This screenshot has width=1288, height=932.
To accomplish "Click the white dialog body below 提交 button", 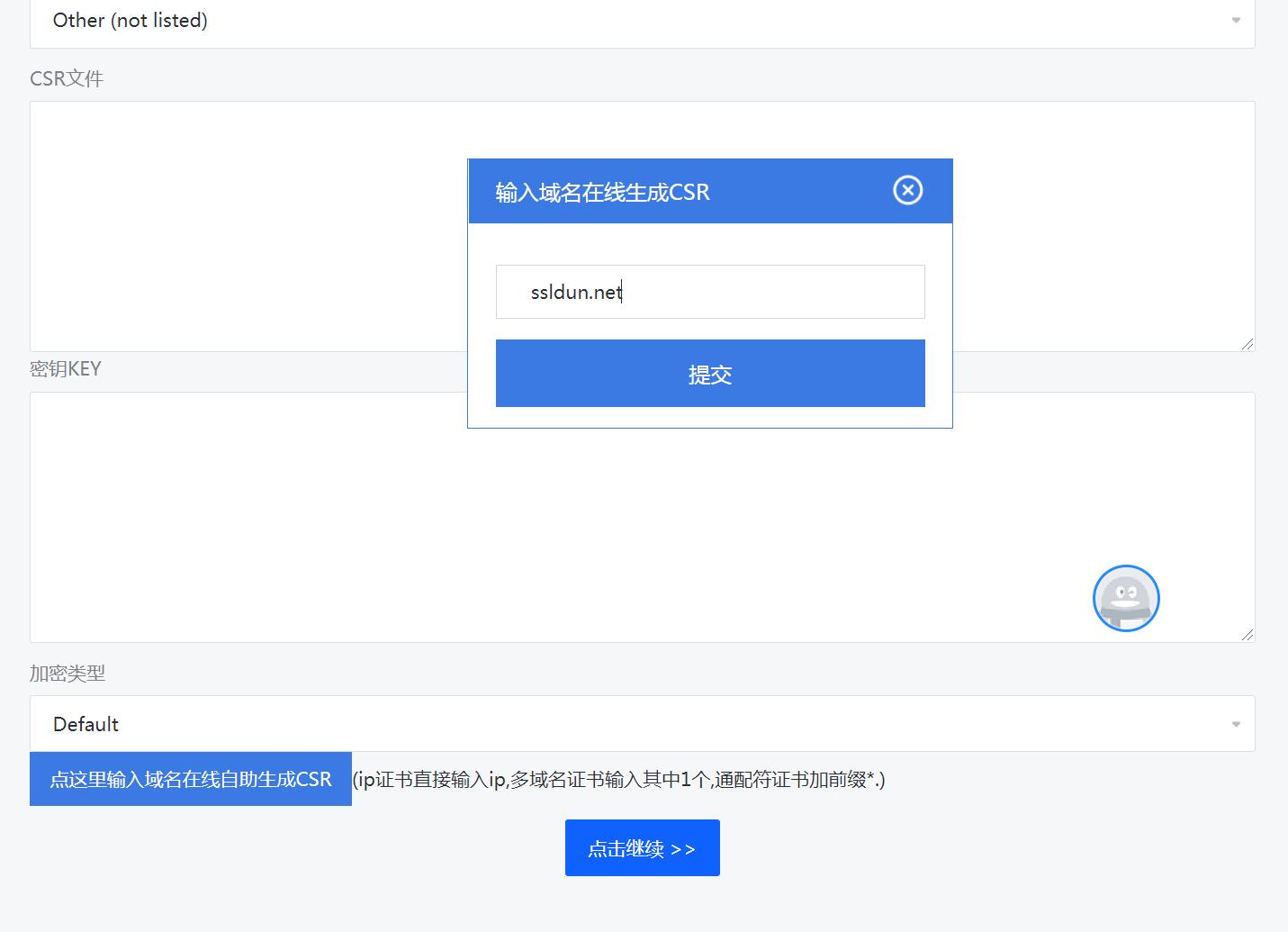I will [709, 418].
